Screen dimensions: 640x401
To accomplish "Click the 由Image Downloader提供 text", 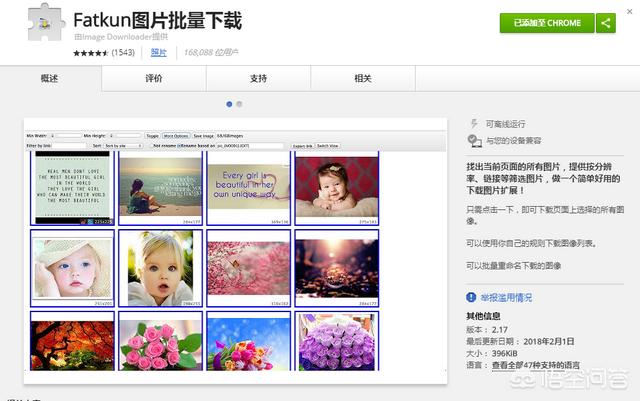I will [121, 37].
